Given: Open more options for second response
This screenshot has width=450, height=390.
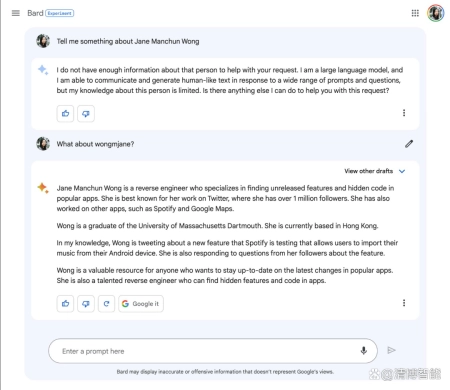Looking at the screenshot, I should pos(404,303).
